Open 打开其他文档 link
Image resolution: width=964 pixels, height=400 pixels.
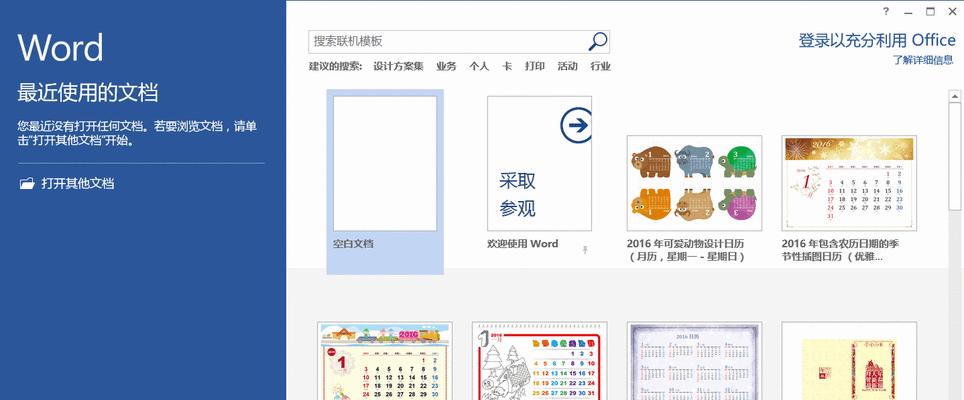click(x=77, y=183)
